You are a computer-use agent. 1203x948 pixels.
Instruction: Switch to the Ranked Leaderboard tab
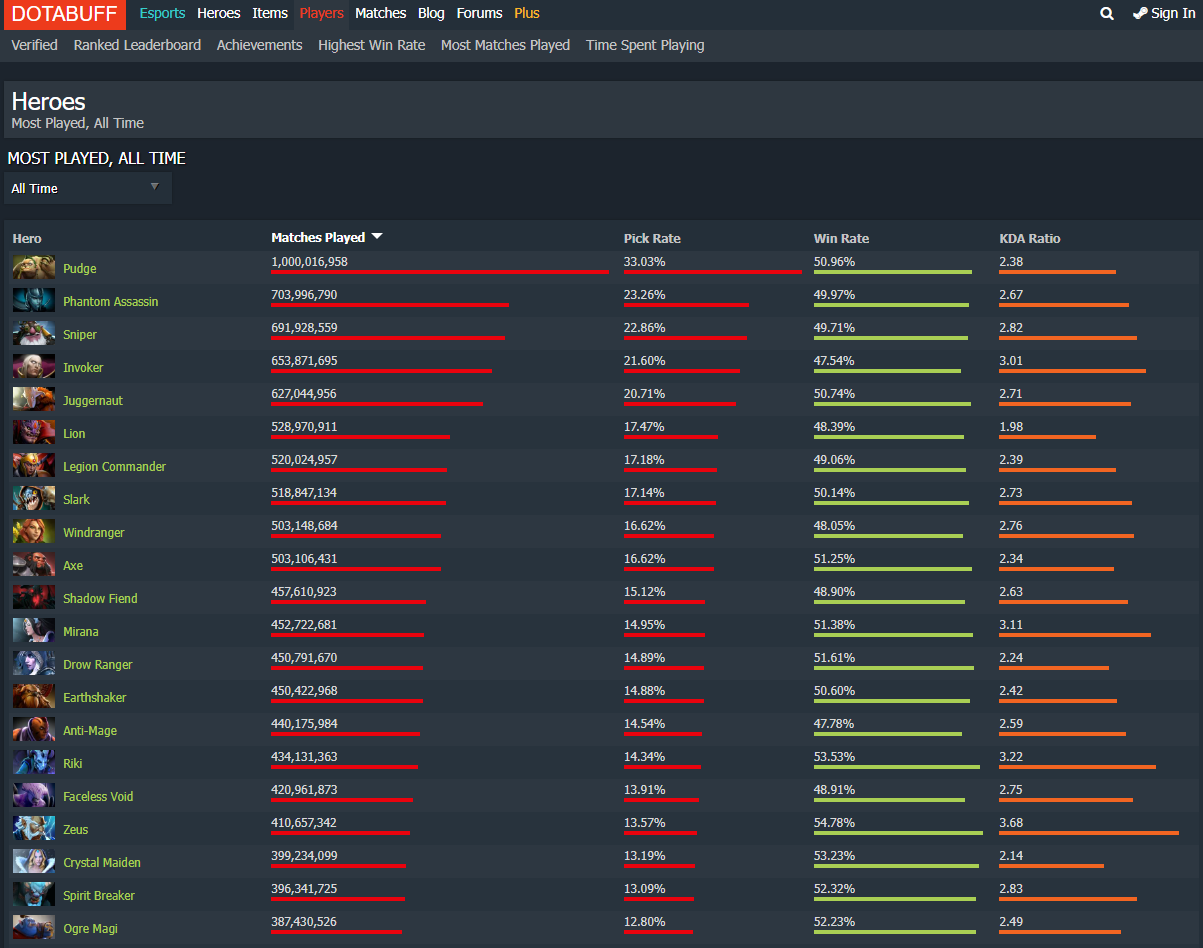137,45
